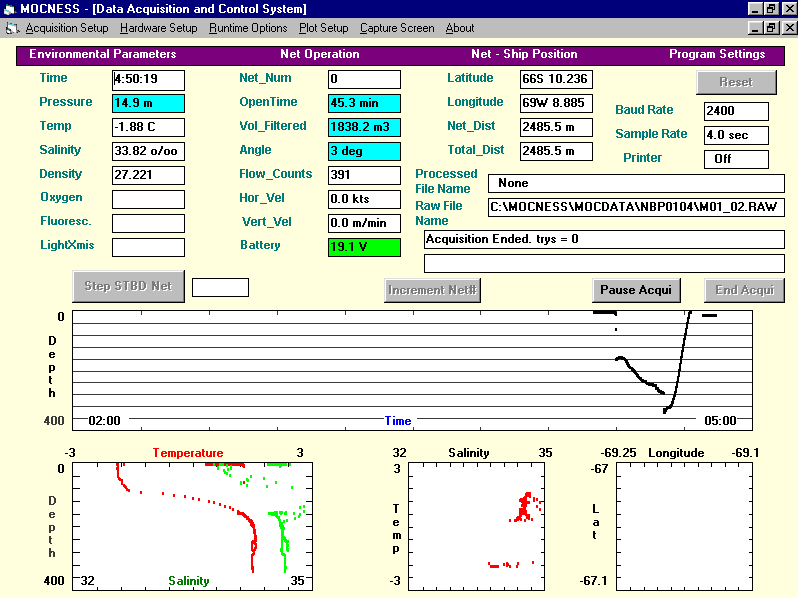Click the Printer field showing Off
Viewport: 798px width, 598px height.
pos(736,159)
